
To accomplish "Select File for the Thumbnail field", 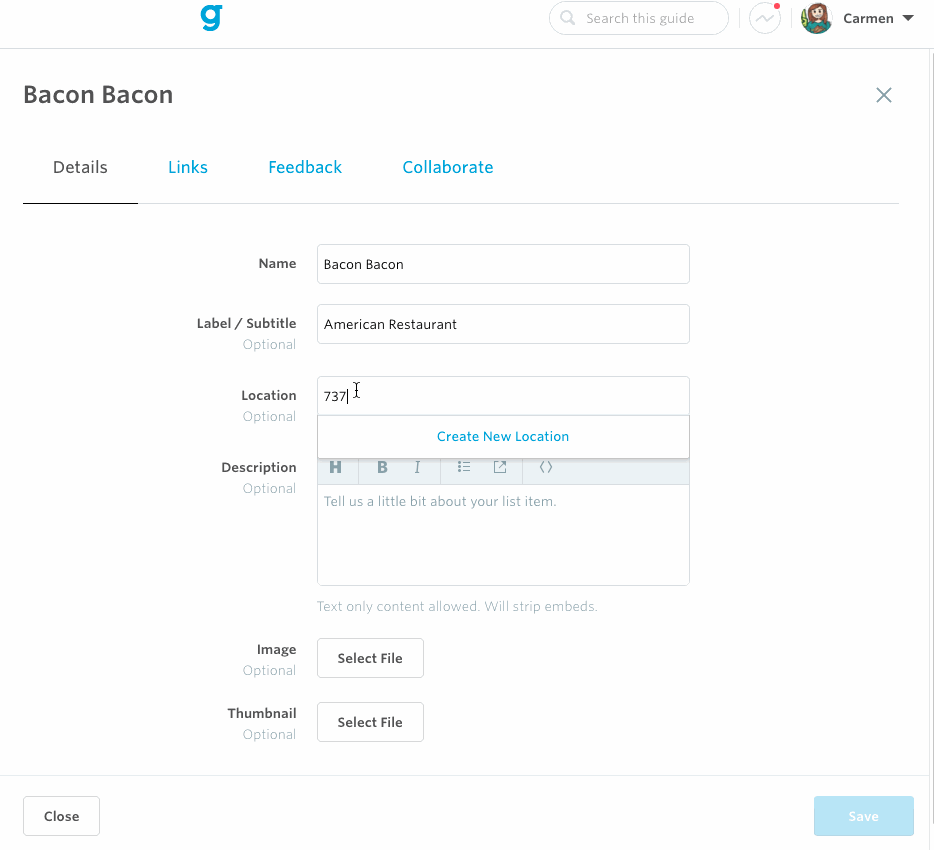I will pos(370,722).
